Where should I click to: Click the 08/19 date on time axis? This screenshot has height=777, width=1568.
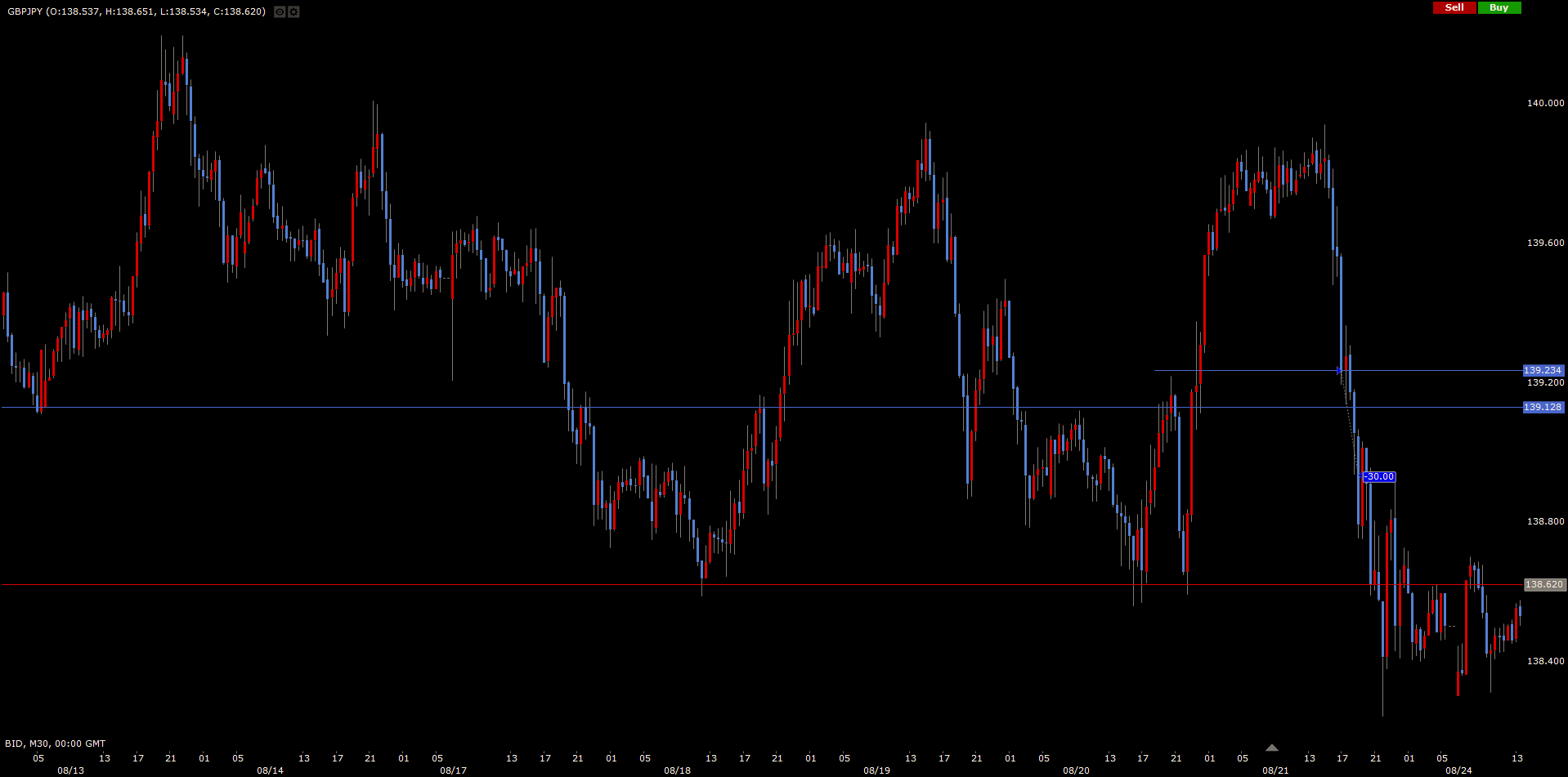click(x=876, y=770)
